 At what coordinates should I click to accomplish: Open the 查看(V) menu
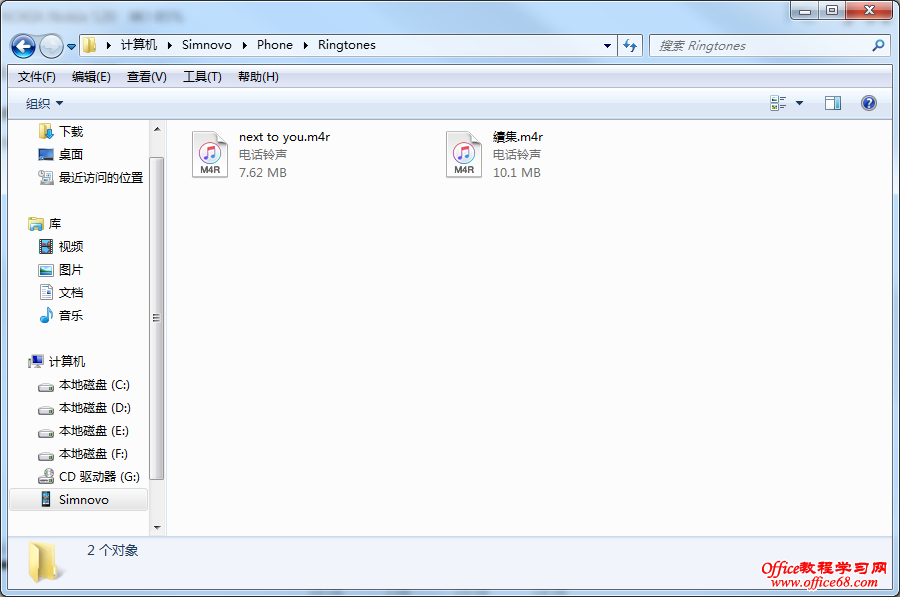coord(147,77)
